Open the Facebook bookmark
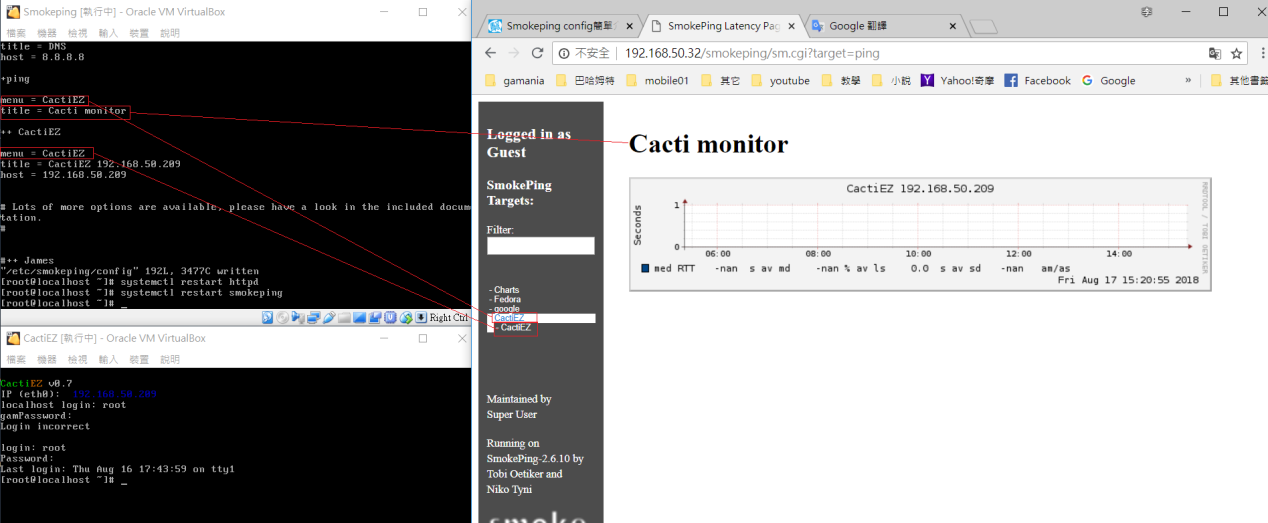This screenshot has width=1268, height=523. pyautogui.click(x=1037, y=81)
